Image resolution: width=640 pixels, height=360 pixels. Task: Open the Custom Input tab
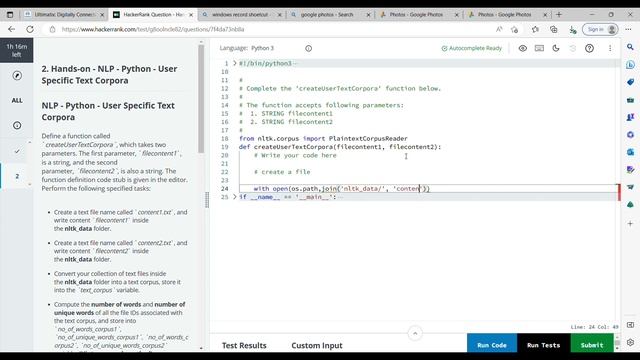[x=317, y=345]
